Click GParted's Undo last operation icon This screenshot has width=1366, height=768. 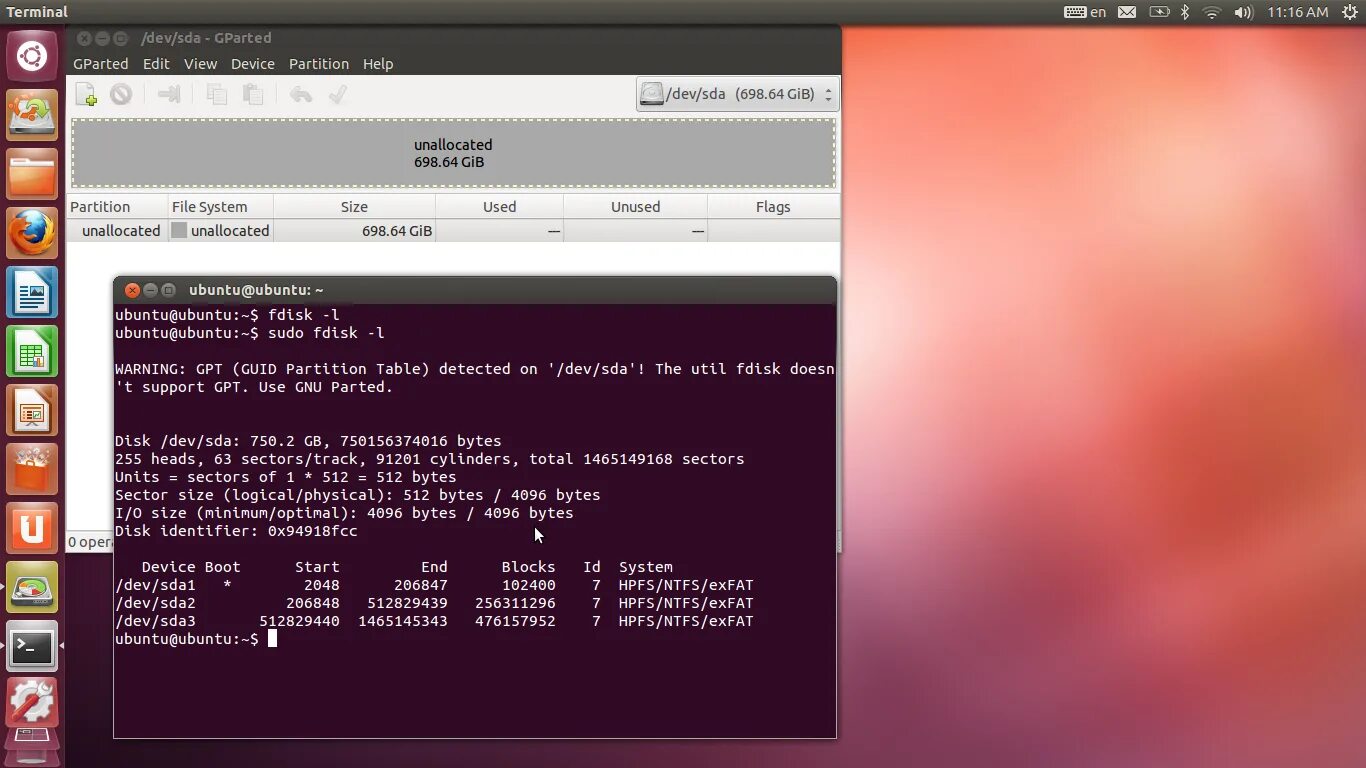(x=301, y=95)
